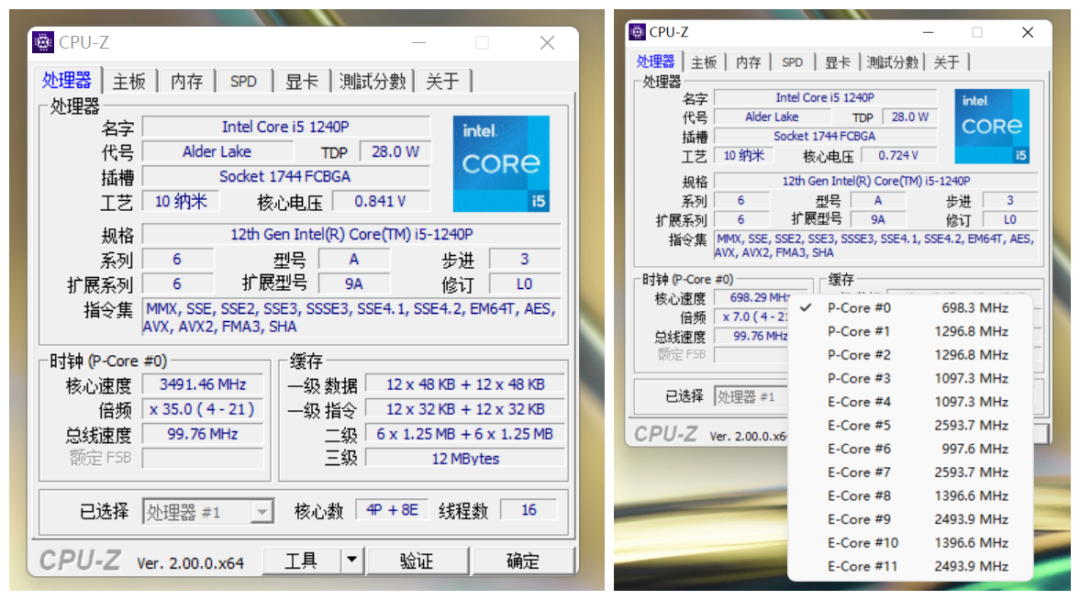Close the right CPU-Z window
The width and height of the screenshot is (1080, 600).
[1028, 32]
